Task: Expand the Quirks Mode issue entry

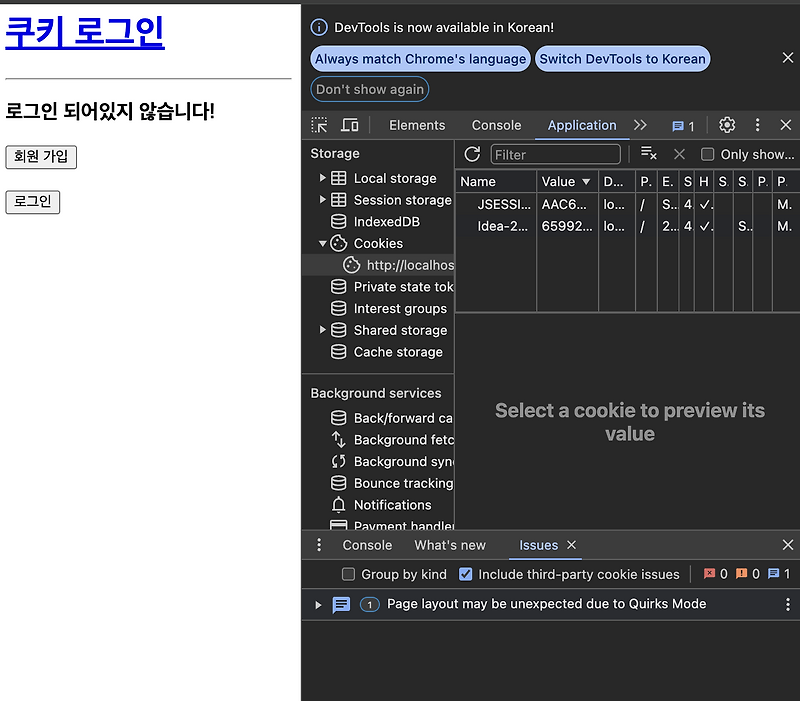Action: coord(318,604)
